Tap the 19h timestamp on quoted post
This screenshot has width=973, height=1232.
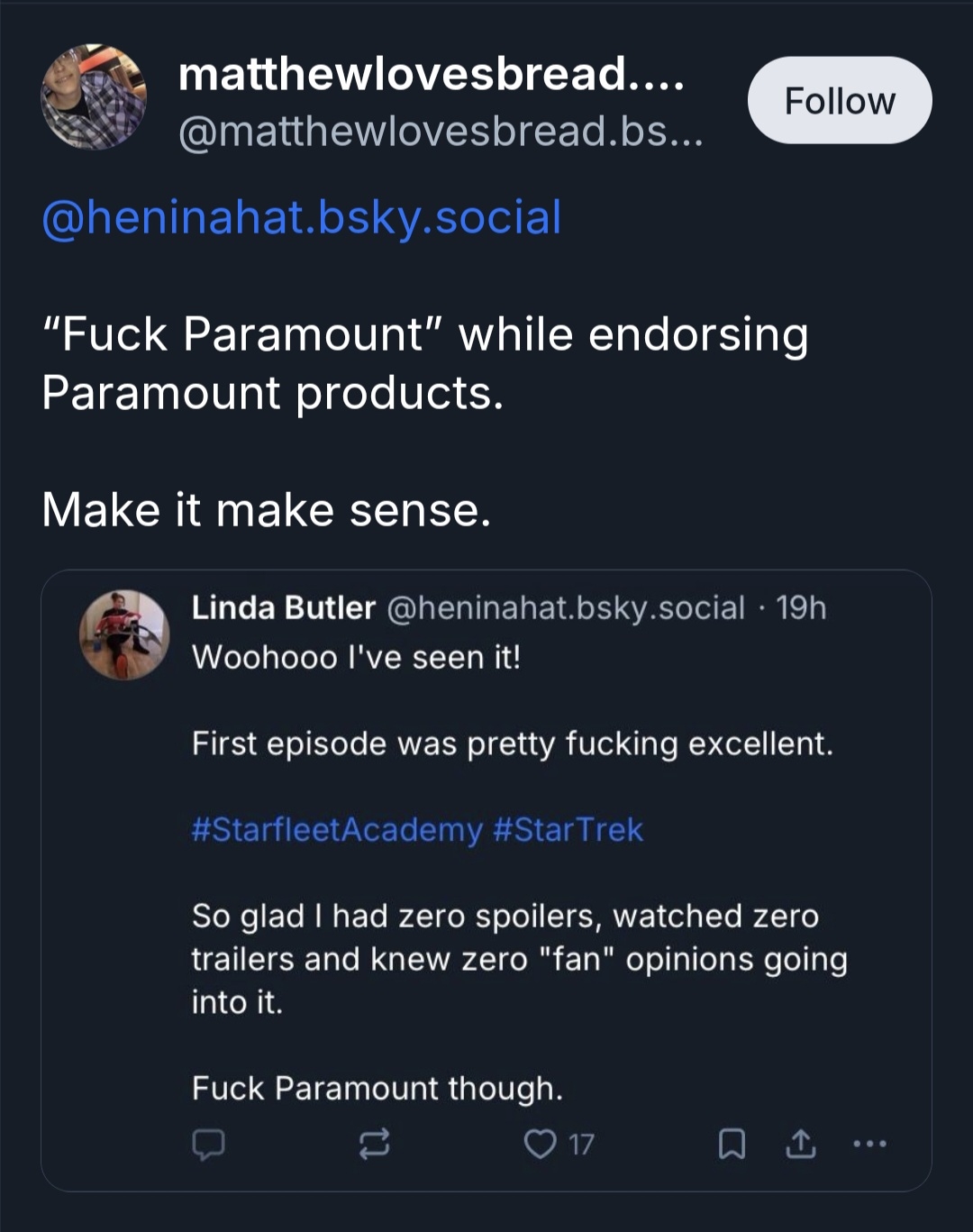801,607
